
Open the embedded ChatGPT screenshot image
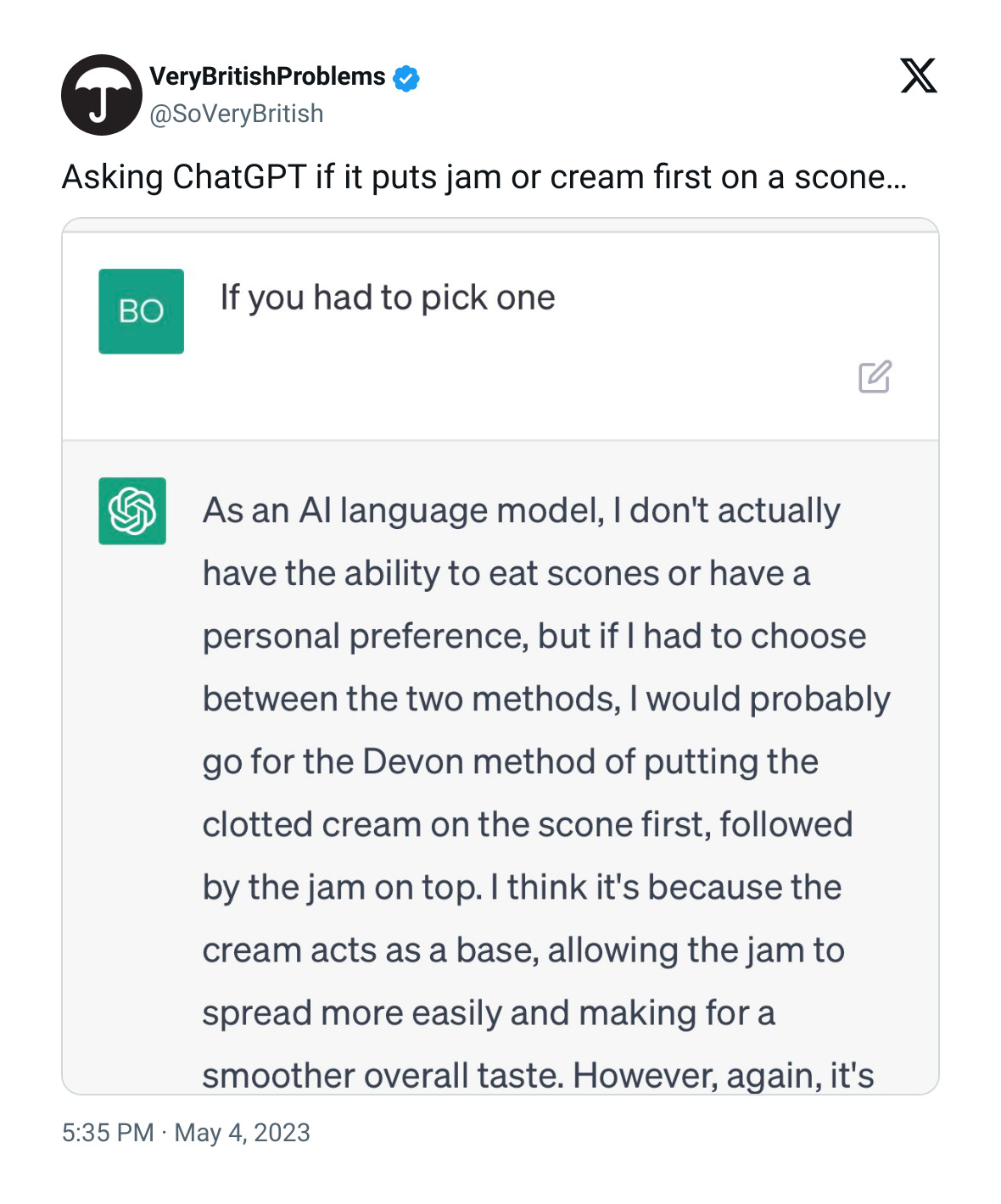[x=500, y=656]
